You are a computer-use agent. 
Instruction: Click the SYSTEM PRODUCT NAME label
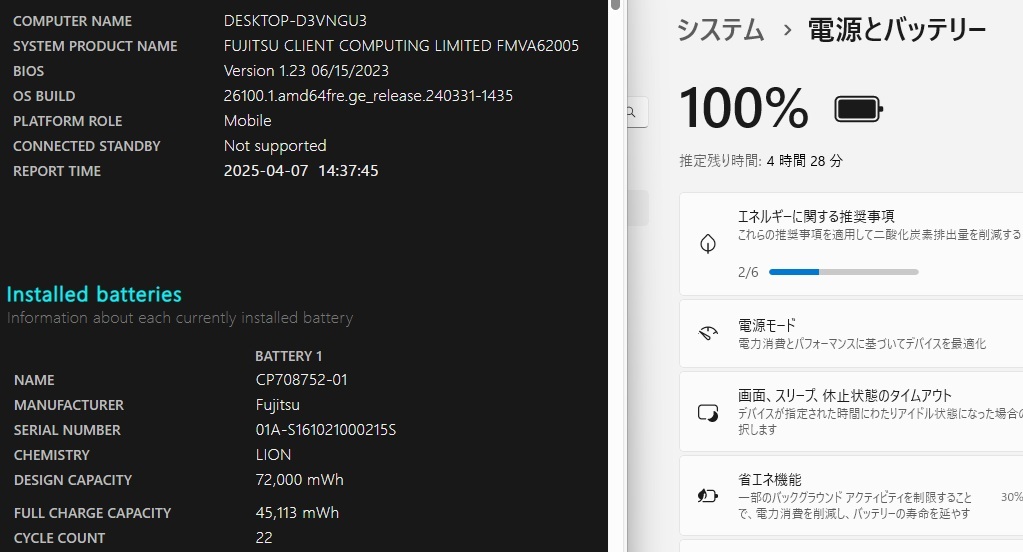(x=95, y=46)
